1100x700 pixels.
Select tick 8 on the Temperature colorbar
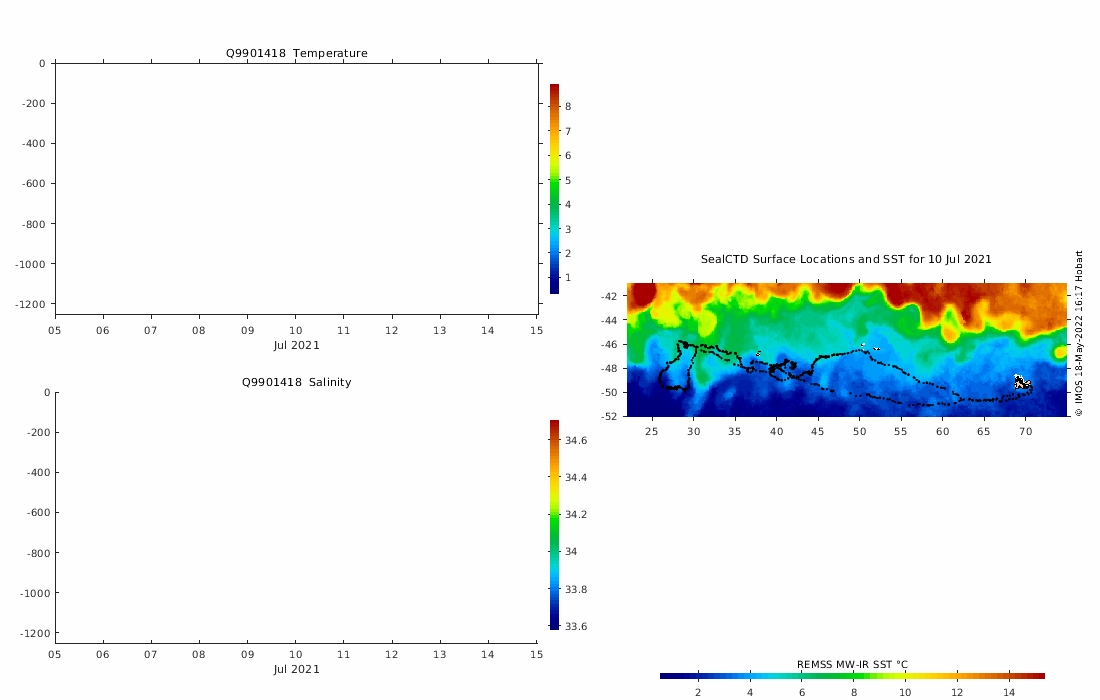tap(568, 107)
